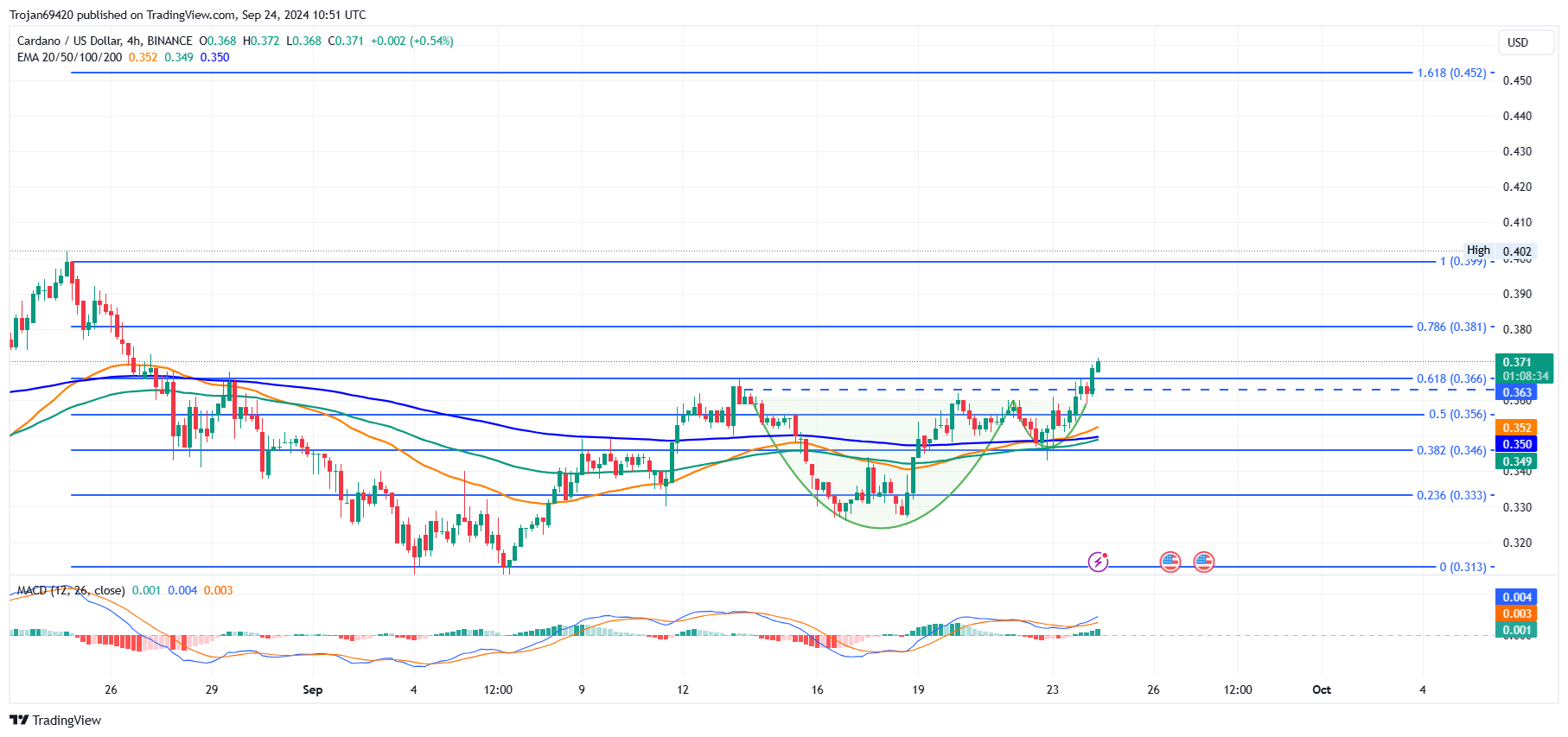Click the 19 date label on time axis
The height and width of the screenshot is (737, 1568).
pos(918,689)
